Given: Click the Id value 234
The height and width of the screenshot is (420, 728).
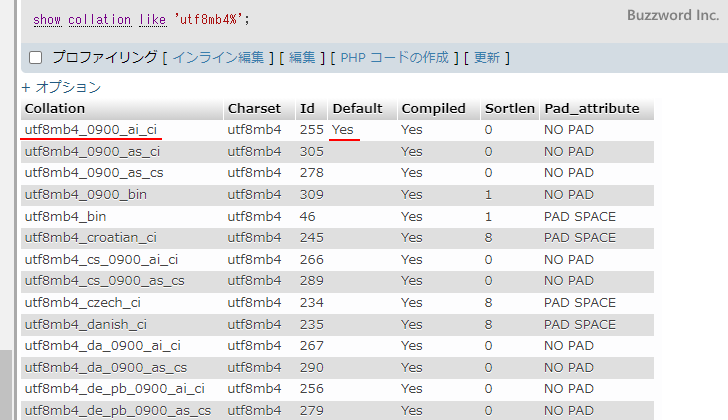Looking at the screenshot, I should (x=312, y=303).
